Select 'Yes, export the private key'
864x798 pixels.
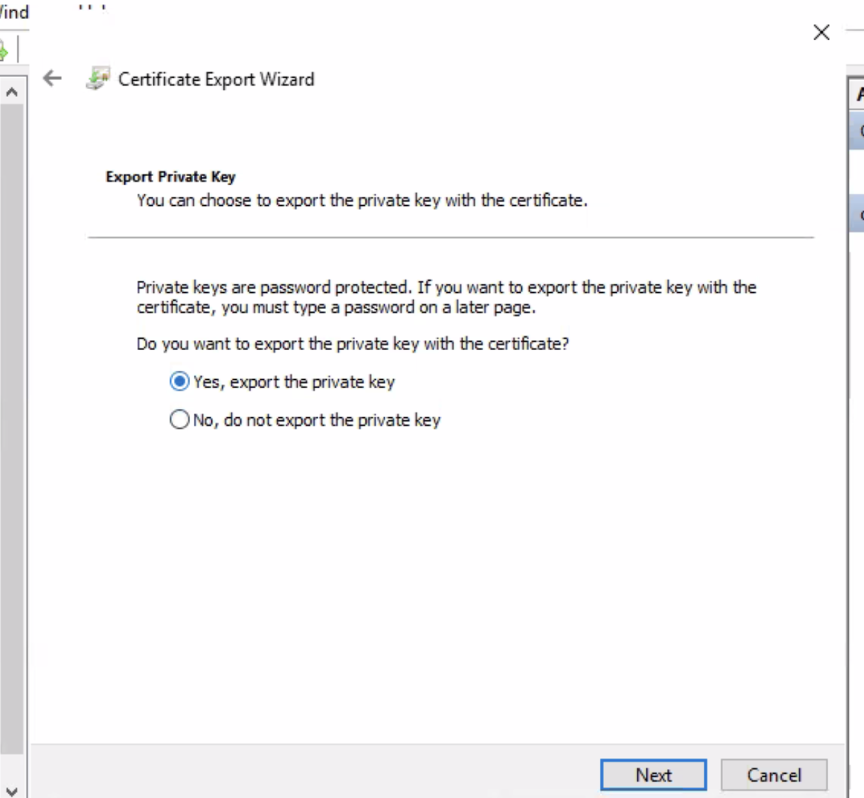click(x=180, y=382)
